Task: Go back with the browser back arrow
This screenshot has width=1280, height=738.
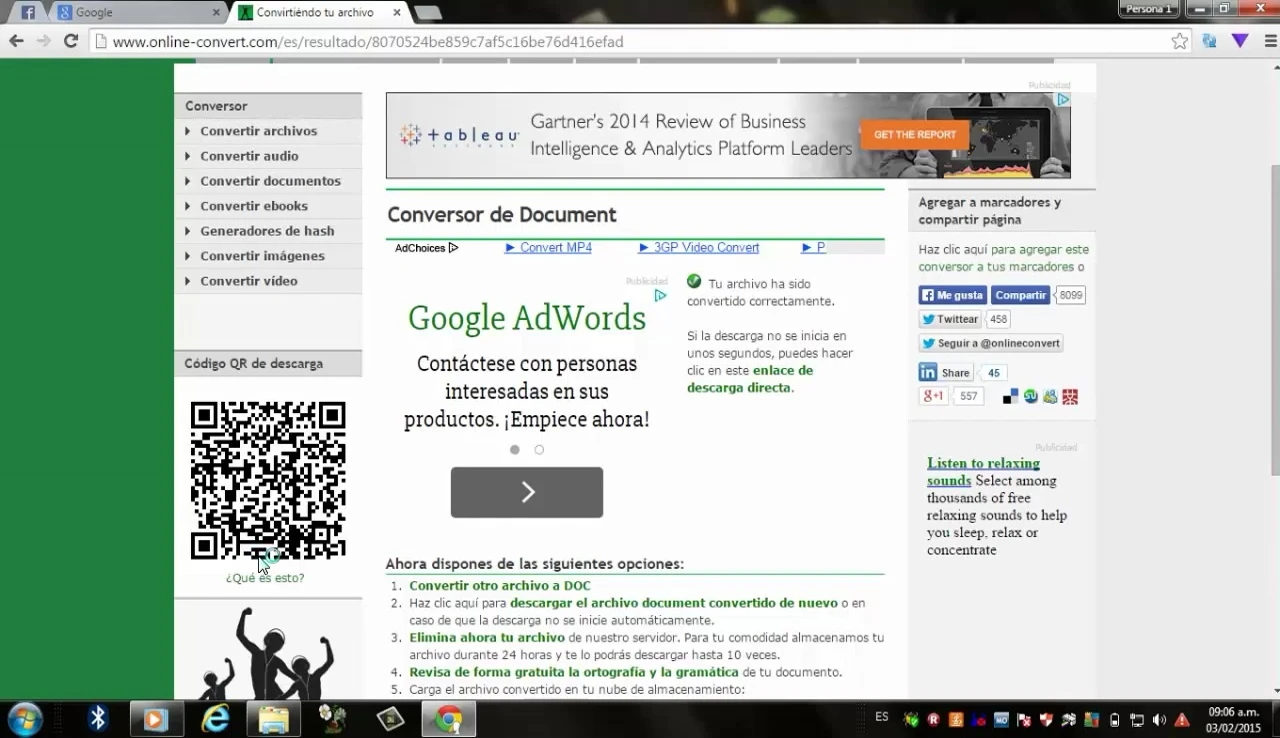Action: click(x=16, y=41)
